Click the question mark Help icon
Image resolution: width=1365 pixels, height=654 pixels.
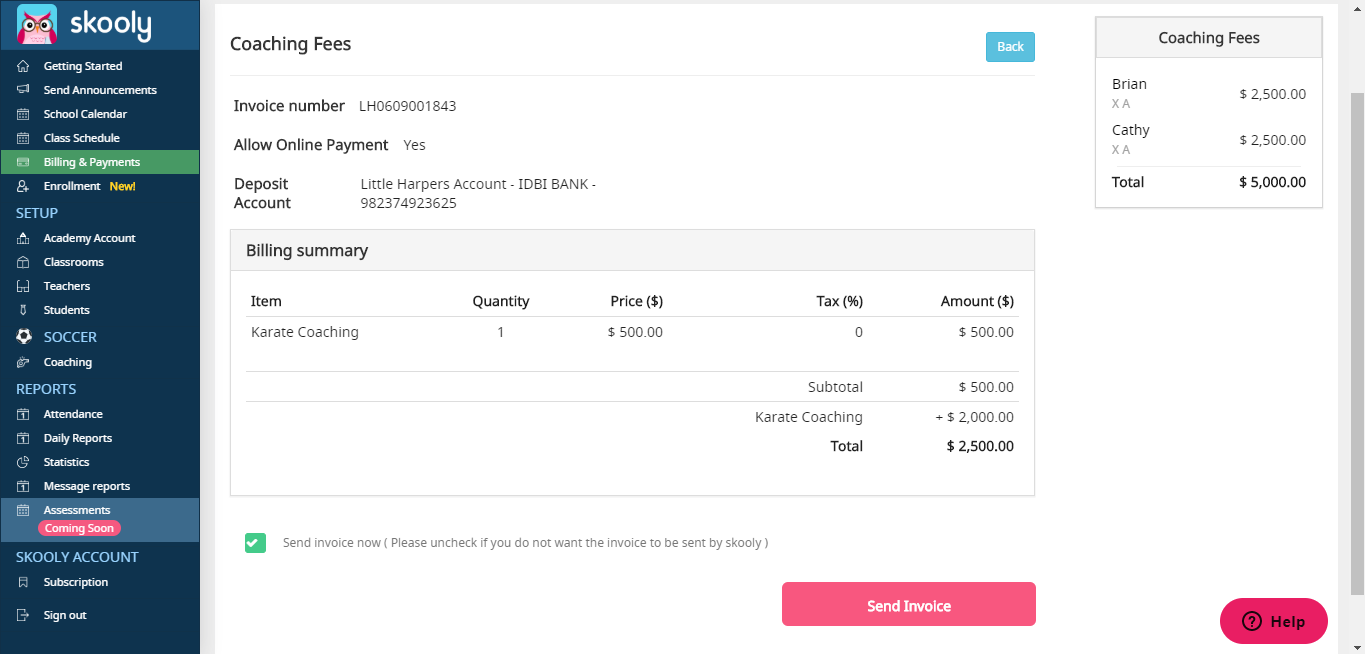pyautogui.click(x=1252, y=621)
